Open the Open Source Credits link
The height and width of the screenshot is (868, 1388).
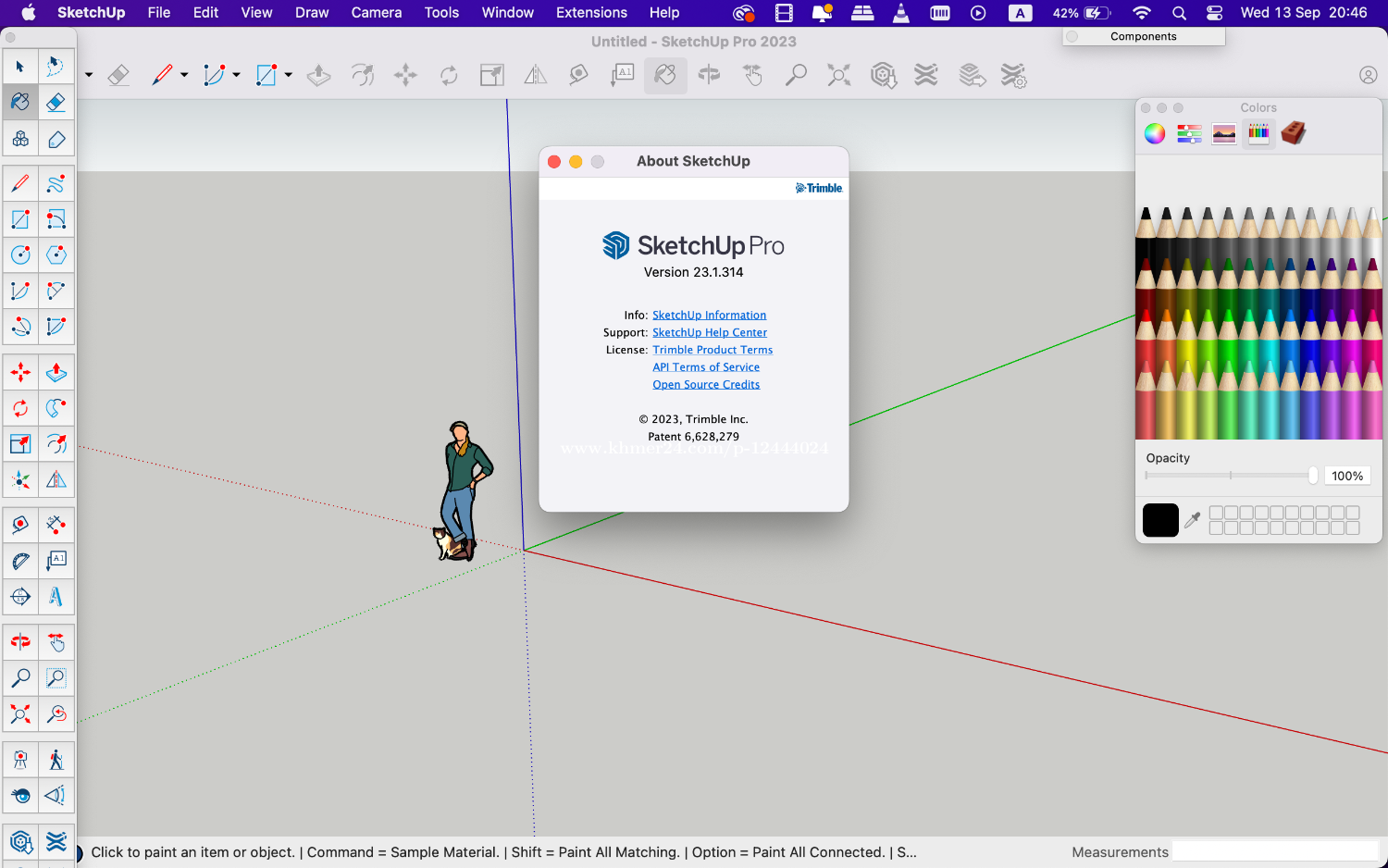coord(706,384)
